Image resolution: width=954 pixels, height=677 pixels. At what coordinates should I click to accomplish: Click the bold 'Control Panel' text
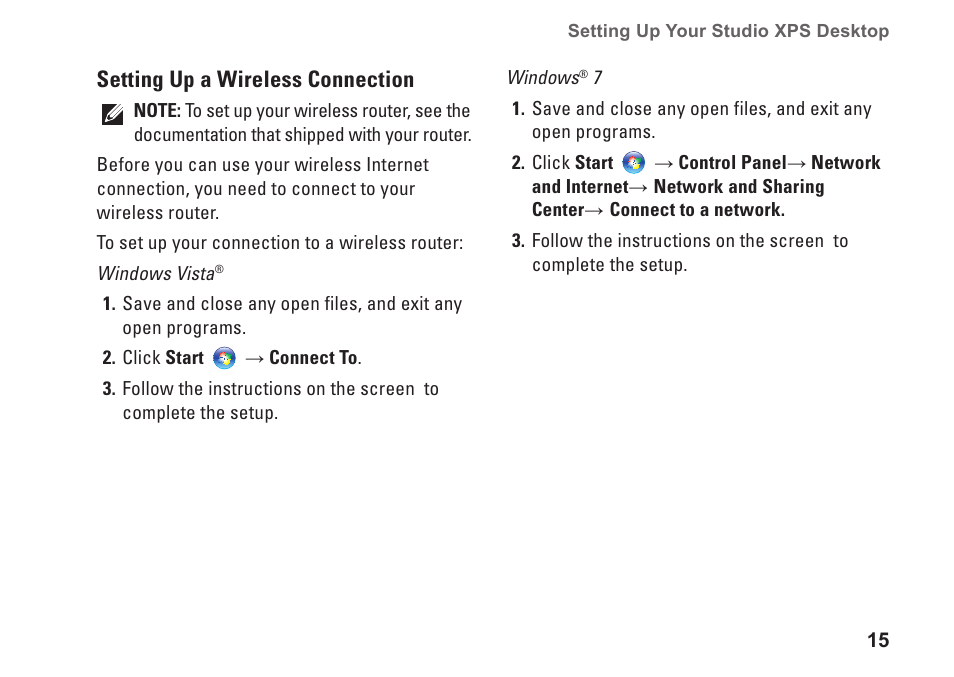click(733, 162)
